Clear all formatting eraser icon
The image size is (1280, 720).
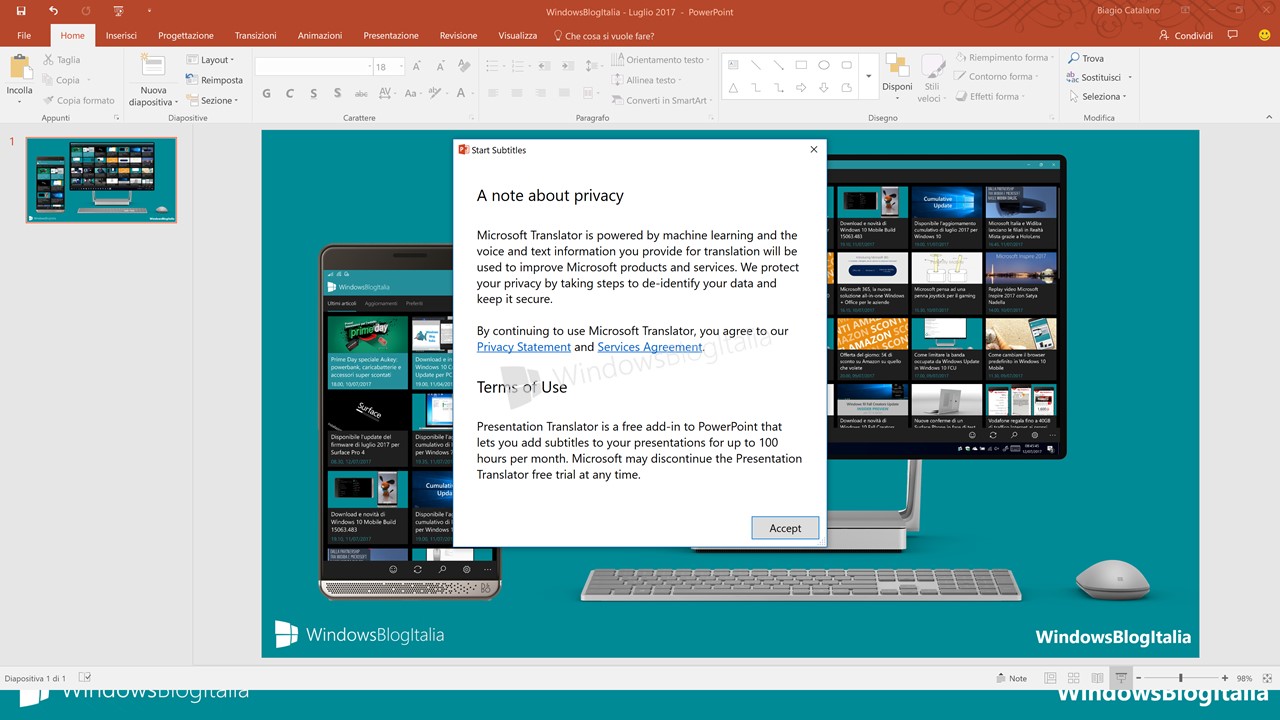[464, 66]
